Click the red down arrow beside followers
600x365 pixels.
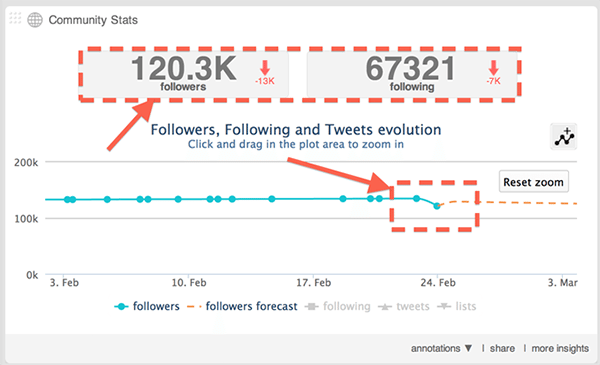coord(265,68)
